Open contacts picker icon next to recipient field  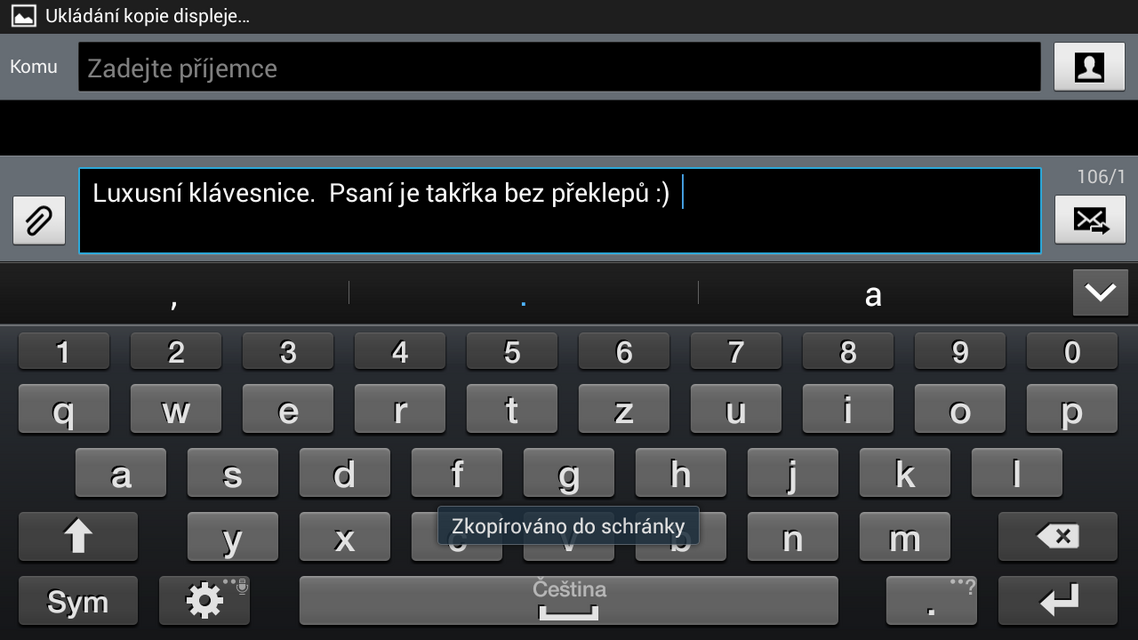click(1089, 67)
